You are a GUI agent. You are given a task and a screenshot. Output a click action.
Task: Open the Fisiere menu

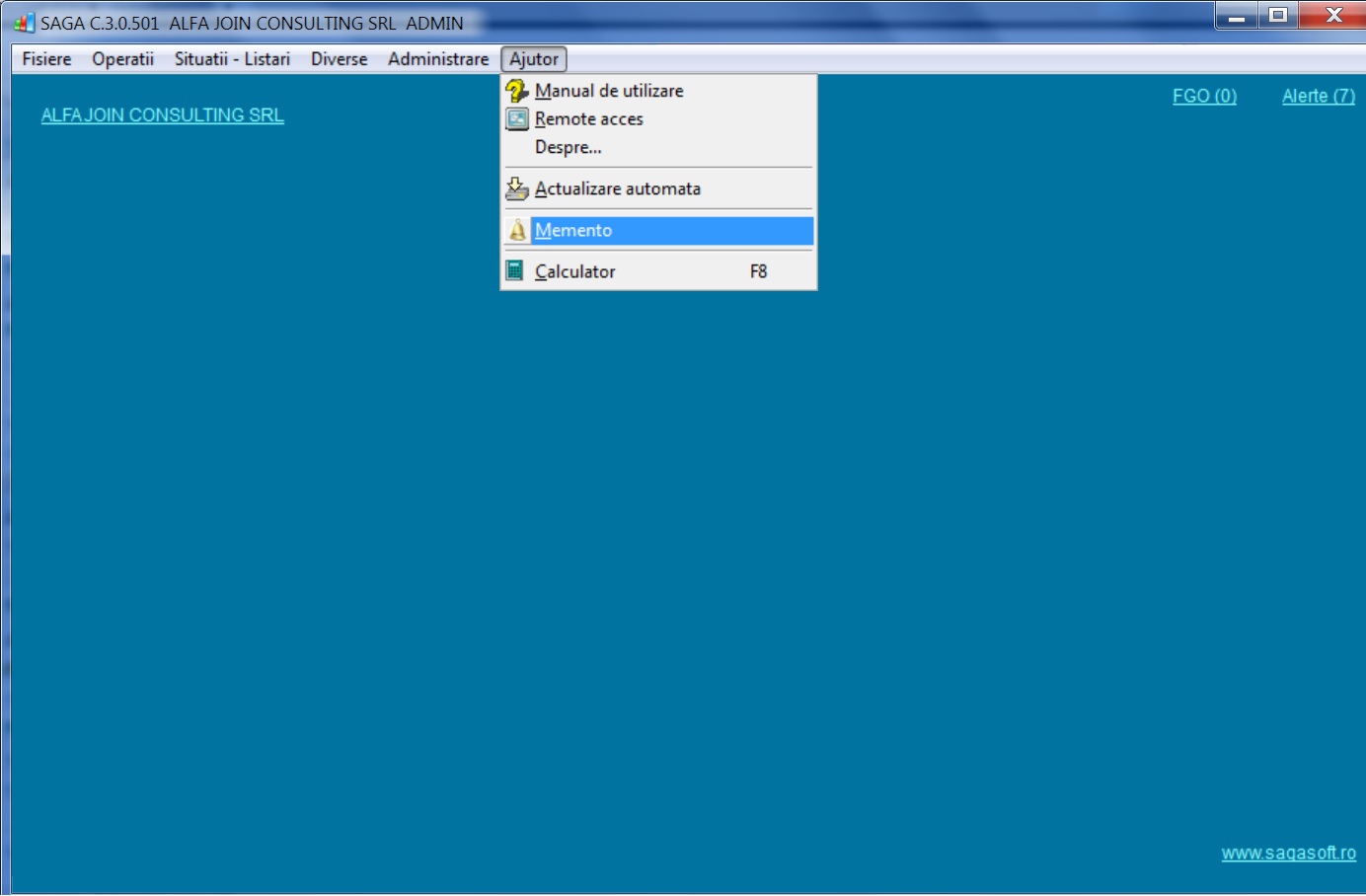(46, 59)
